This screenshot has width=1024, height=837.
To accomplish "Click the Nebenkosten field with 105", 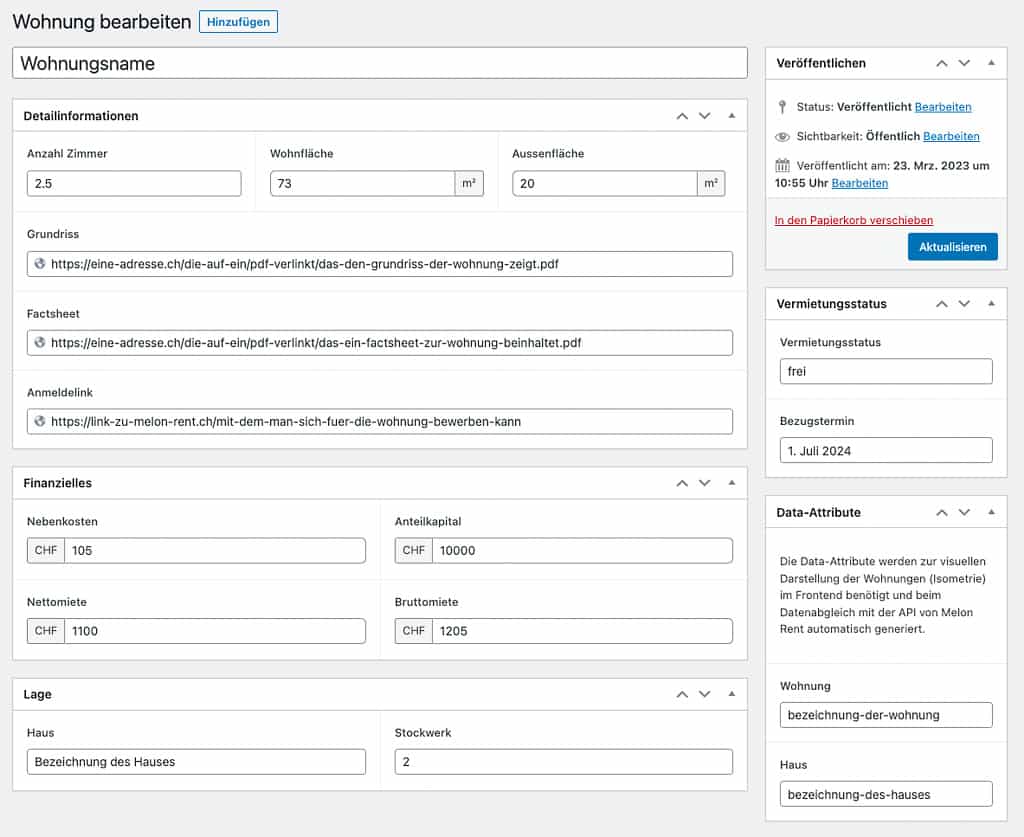I will (x=215, y=550).
